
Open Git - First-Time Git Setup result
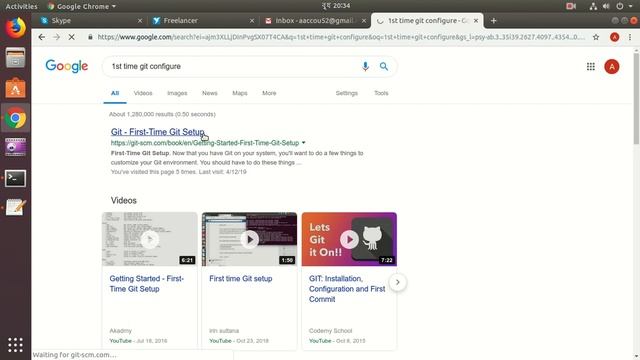point(158,132)
